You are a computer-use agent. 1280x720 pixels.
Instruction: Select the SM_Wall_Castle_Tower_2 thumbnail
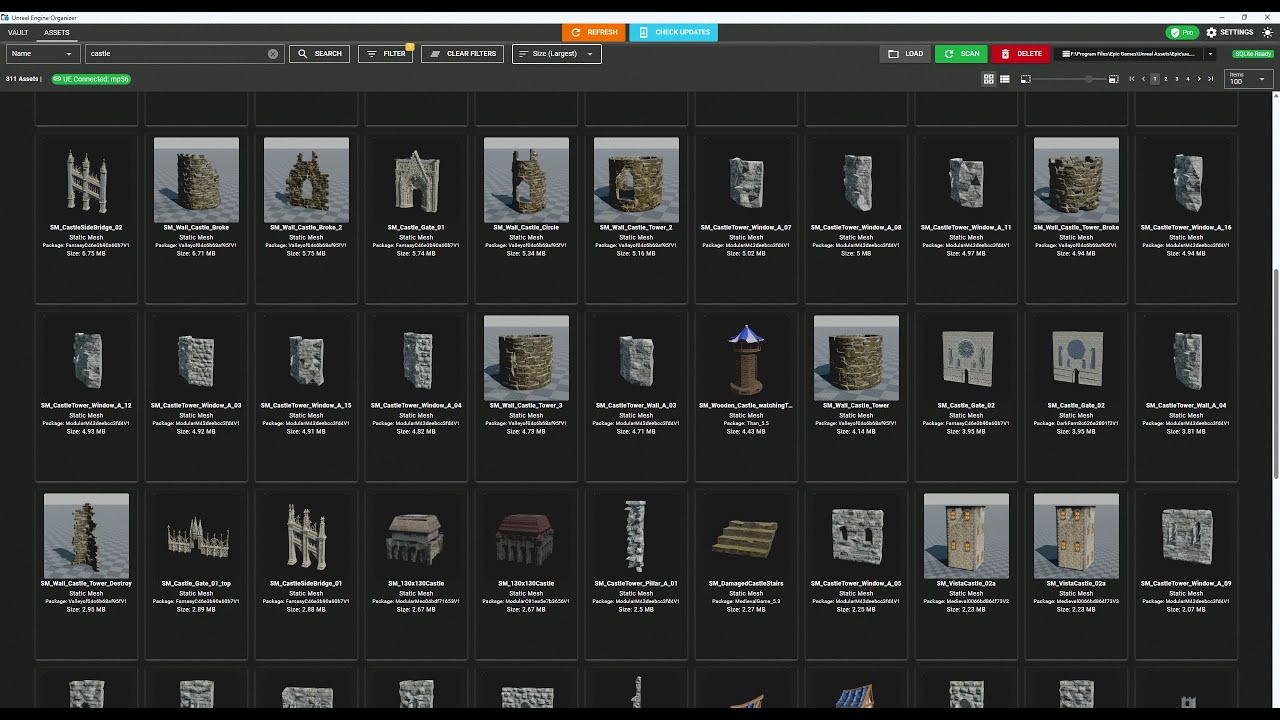636,180
